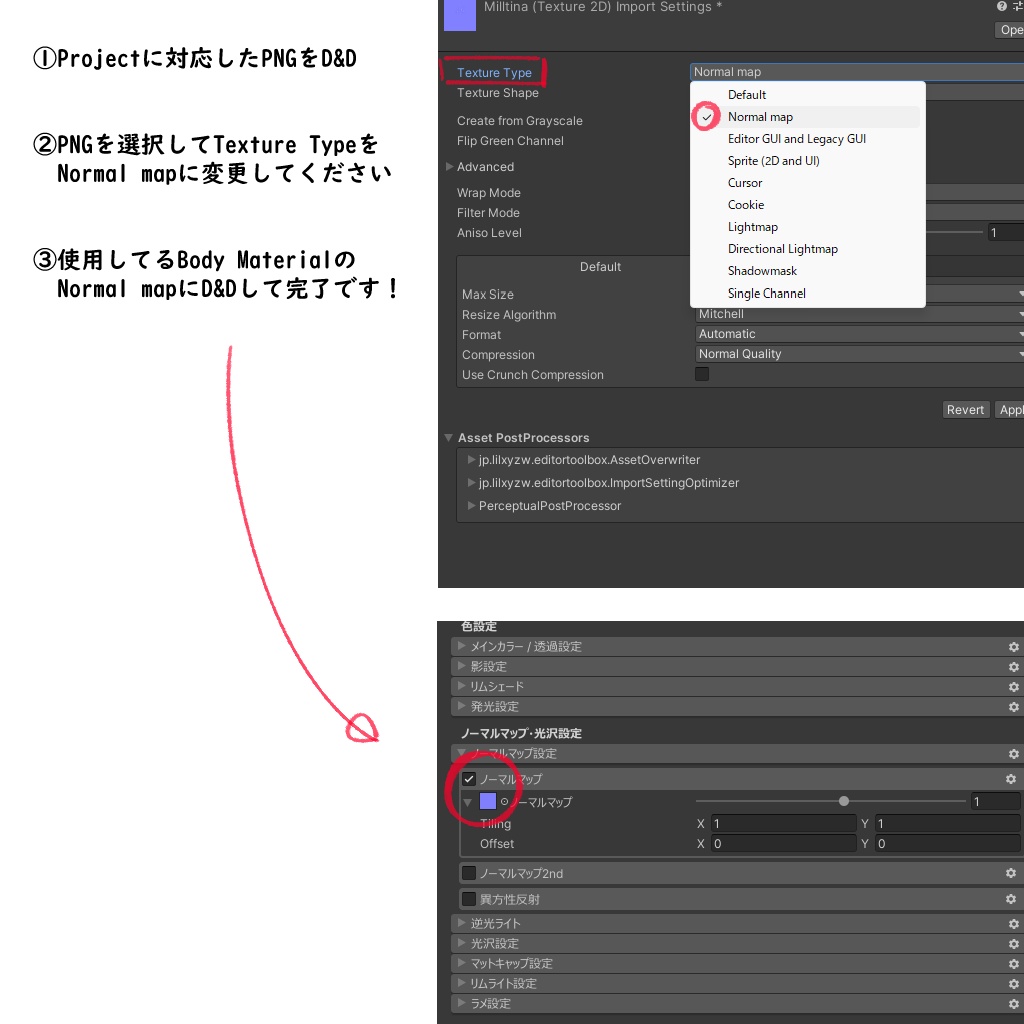This screenshot has height=1024, width=1024.
Task: Open gear settings for 発光設定 row
Action: click(x=1013, y=707)
